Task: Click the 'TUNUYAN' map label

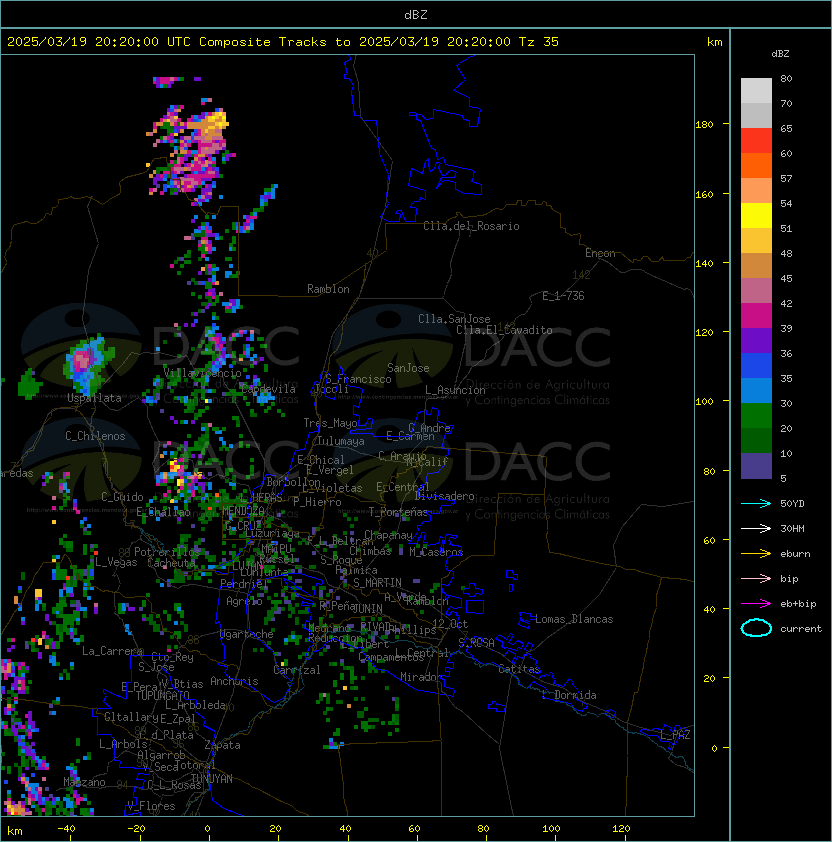Action: click(211, 779)
